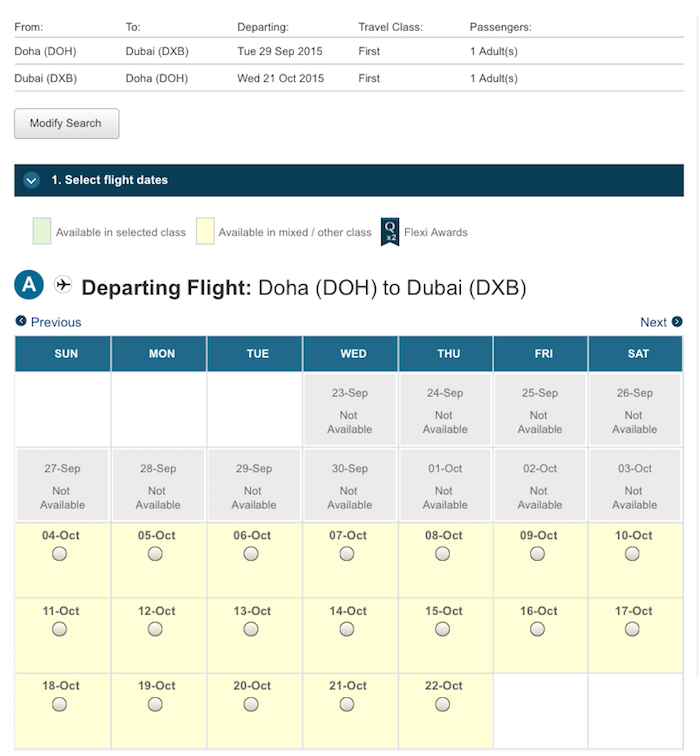Viewport: 700px width, 756px height.
Task: Click the unavailable 29-Sep calendar cell
Action: (x=254, y=486)
